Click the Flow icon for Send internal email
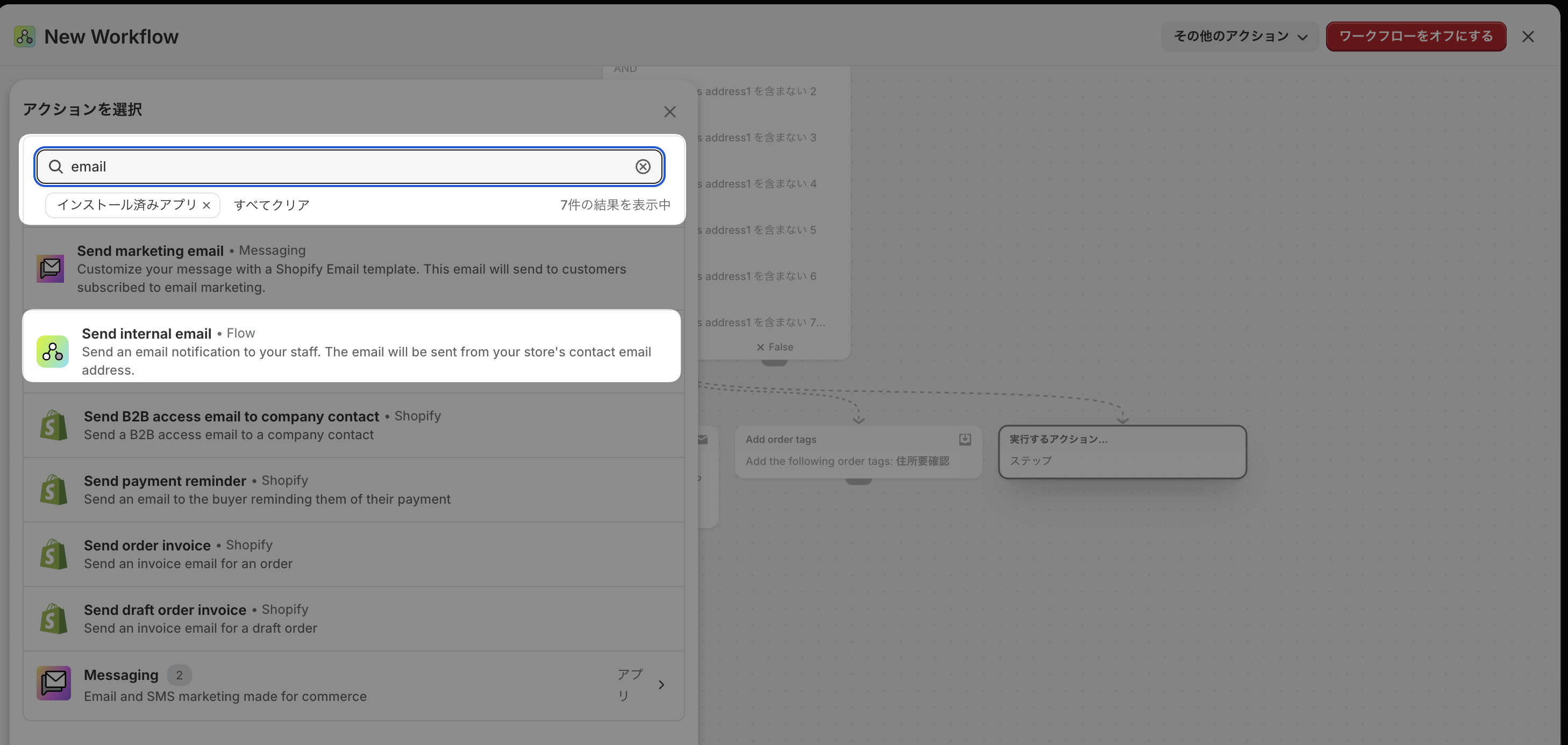 tap(52, 352)
